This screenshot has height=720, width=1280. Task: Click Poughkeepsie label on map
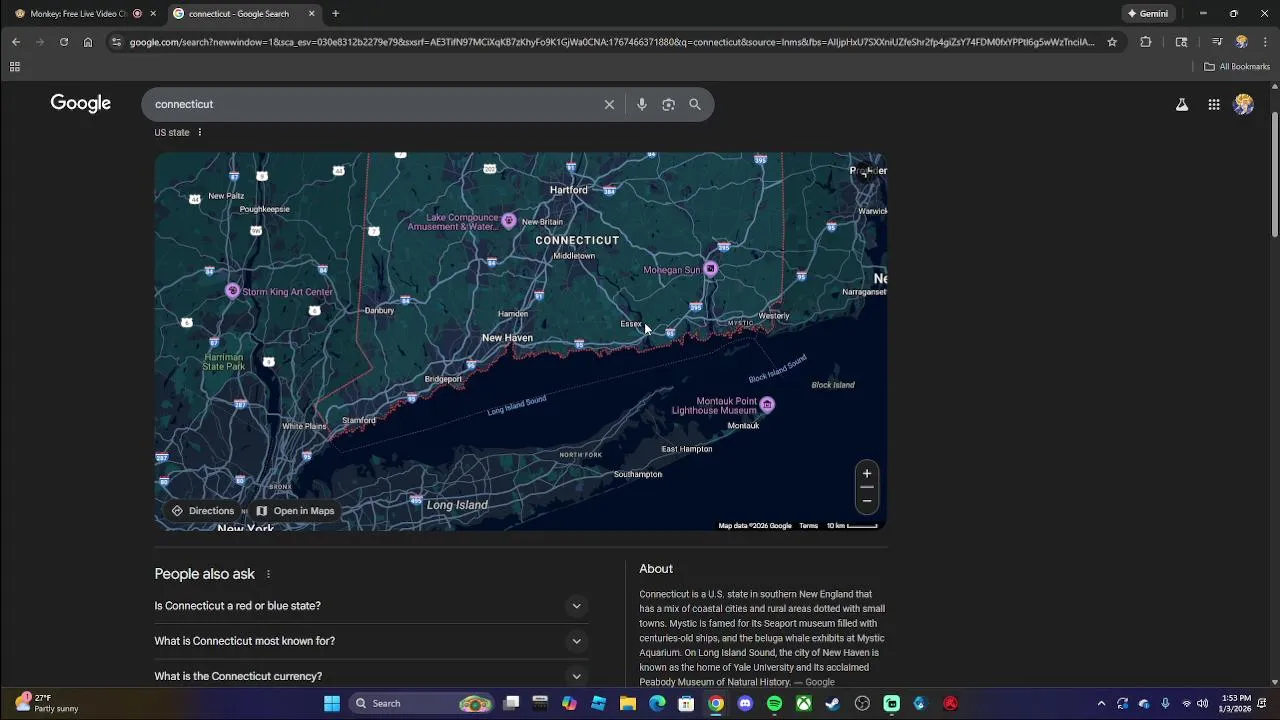pyautogui.click(x=264, y=209)
